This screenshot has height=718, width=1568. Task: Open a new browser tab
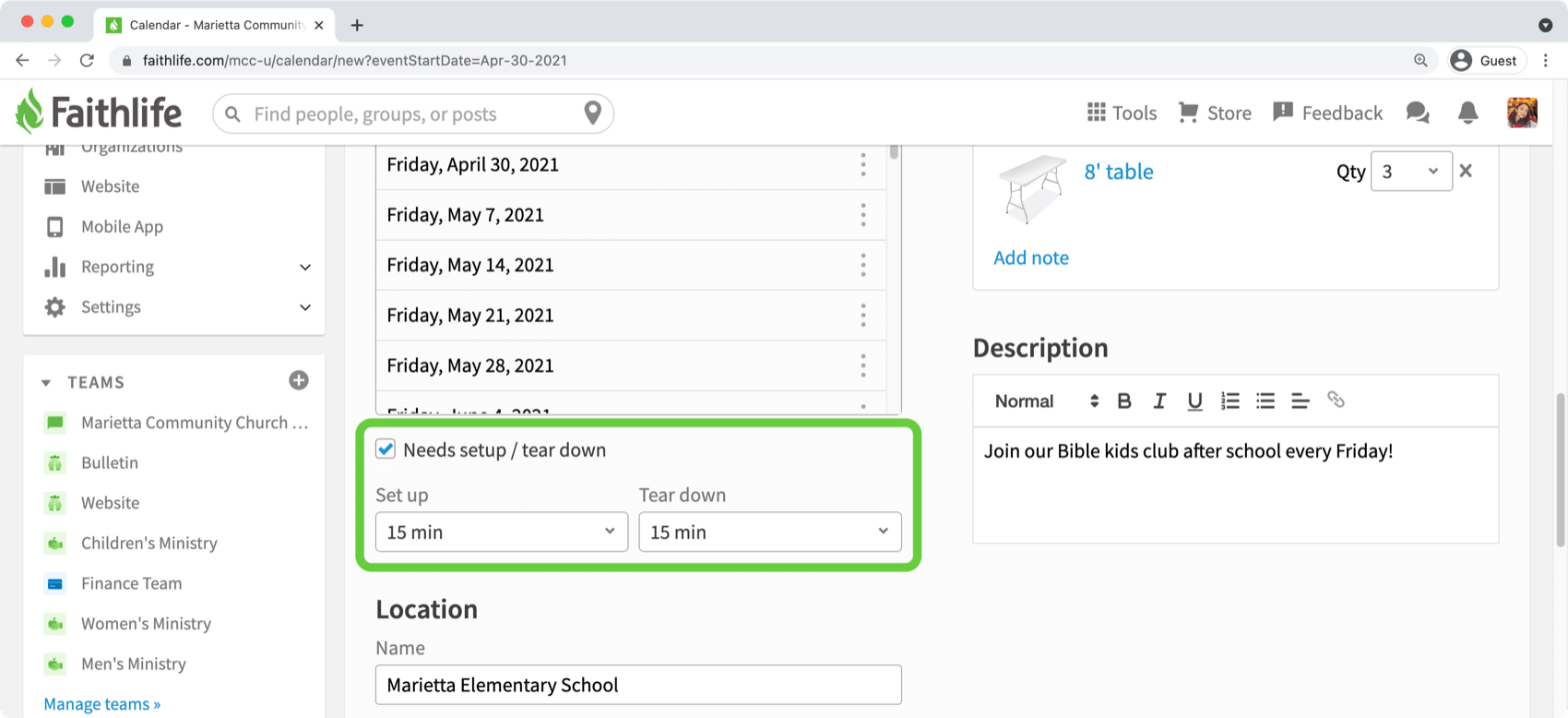tap(357, 25)
